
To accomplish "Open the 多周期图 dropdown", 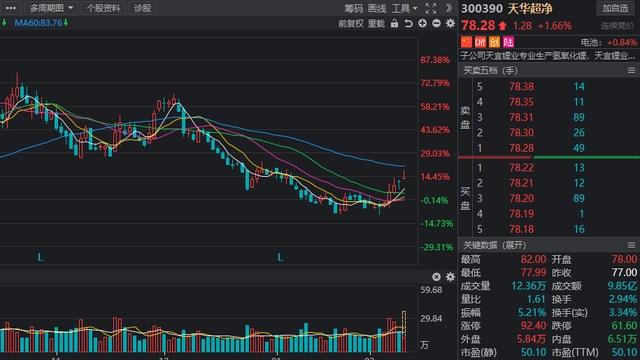I will click(51, 8).
